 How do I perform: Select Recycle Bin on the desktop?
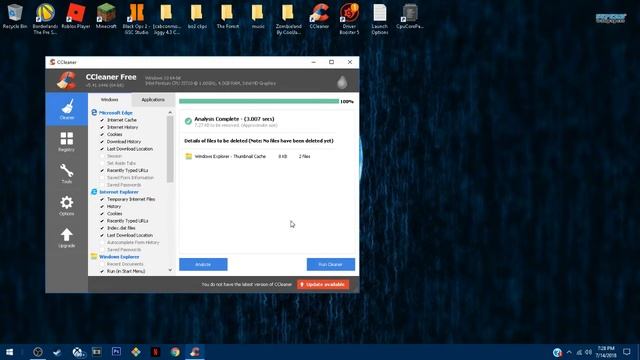pyautogui.click(x=15, y=16)
